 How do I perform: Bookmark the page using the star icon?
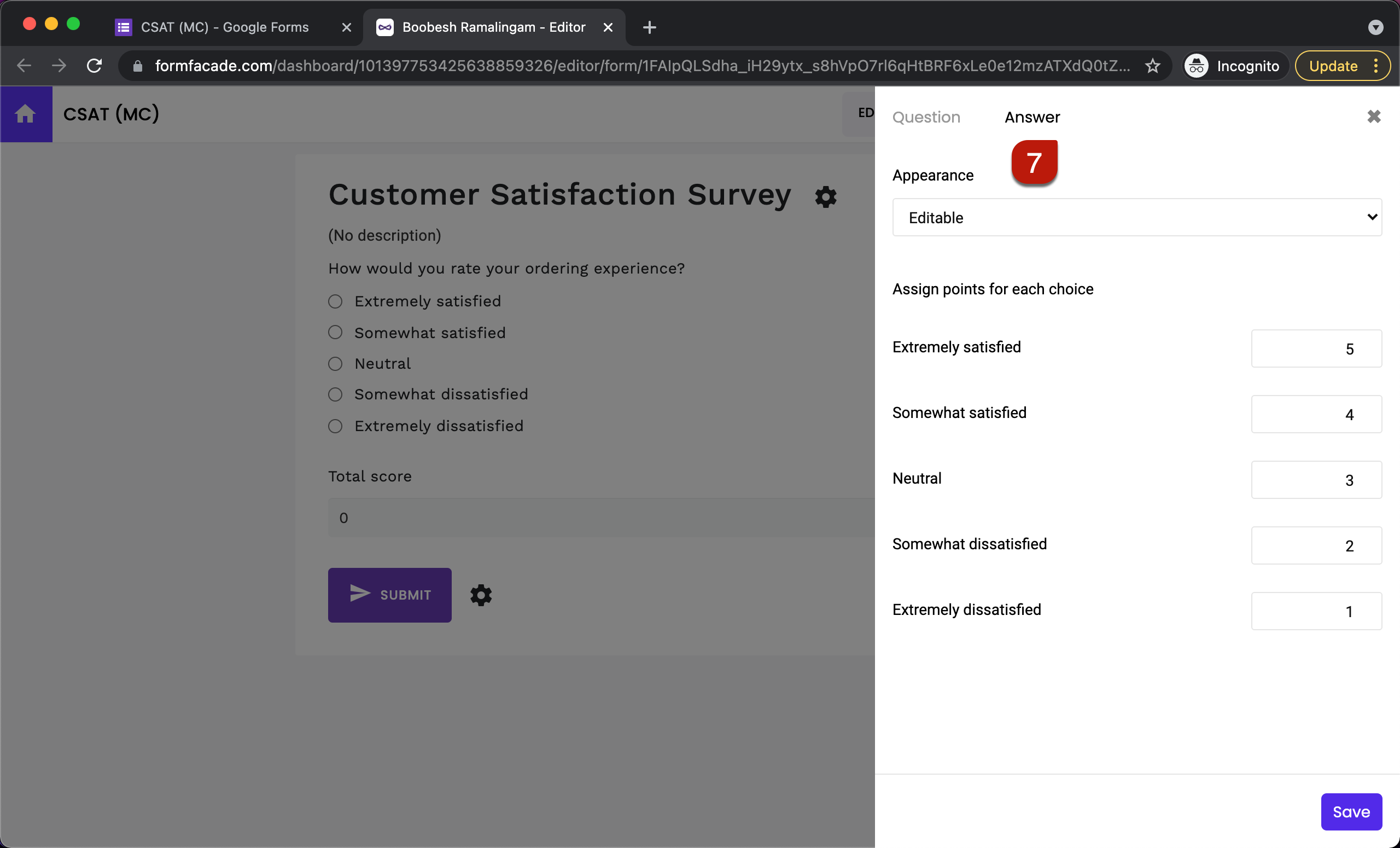[x=1153, y=65]
